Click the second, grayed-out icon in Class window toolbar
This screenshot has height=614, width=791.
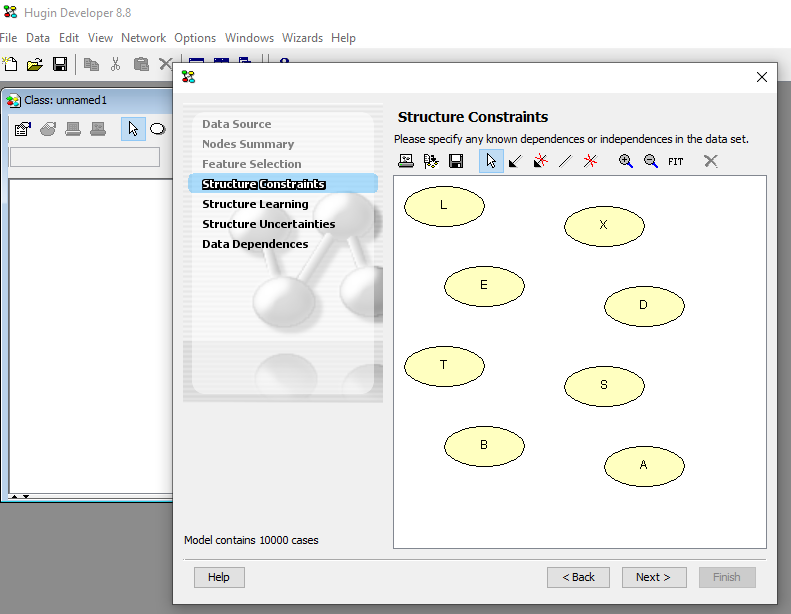click(48, 129)
